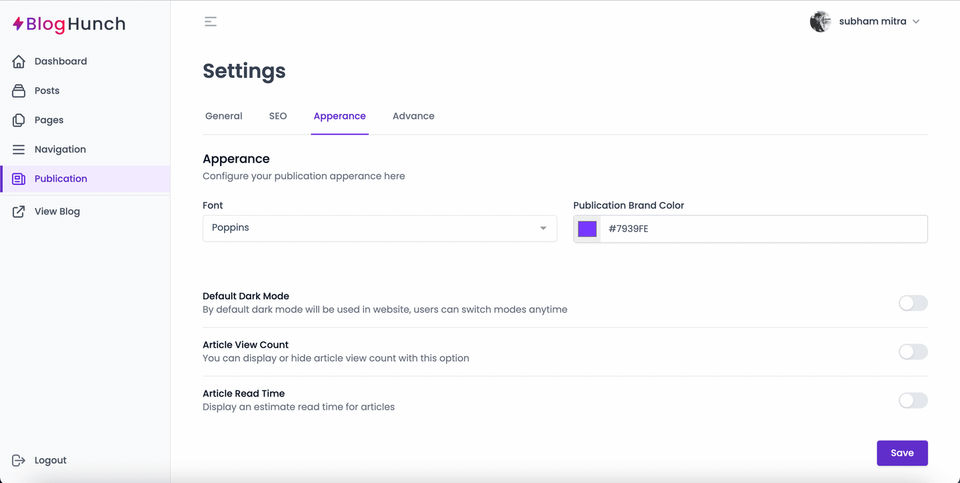
Task: Click the Publication newspaper icon
Action: coord(19,179)
